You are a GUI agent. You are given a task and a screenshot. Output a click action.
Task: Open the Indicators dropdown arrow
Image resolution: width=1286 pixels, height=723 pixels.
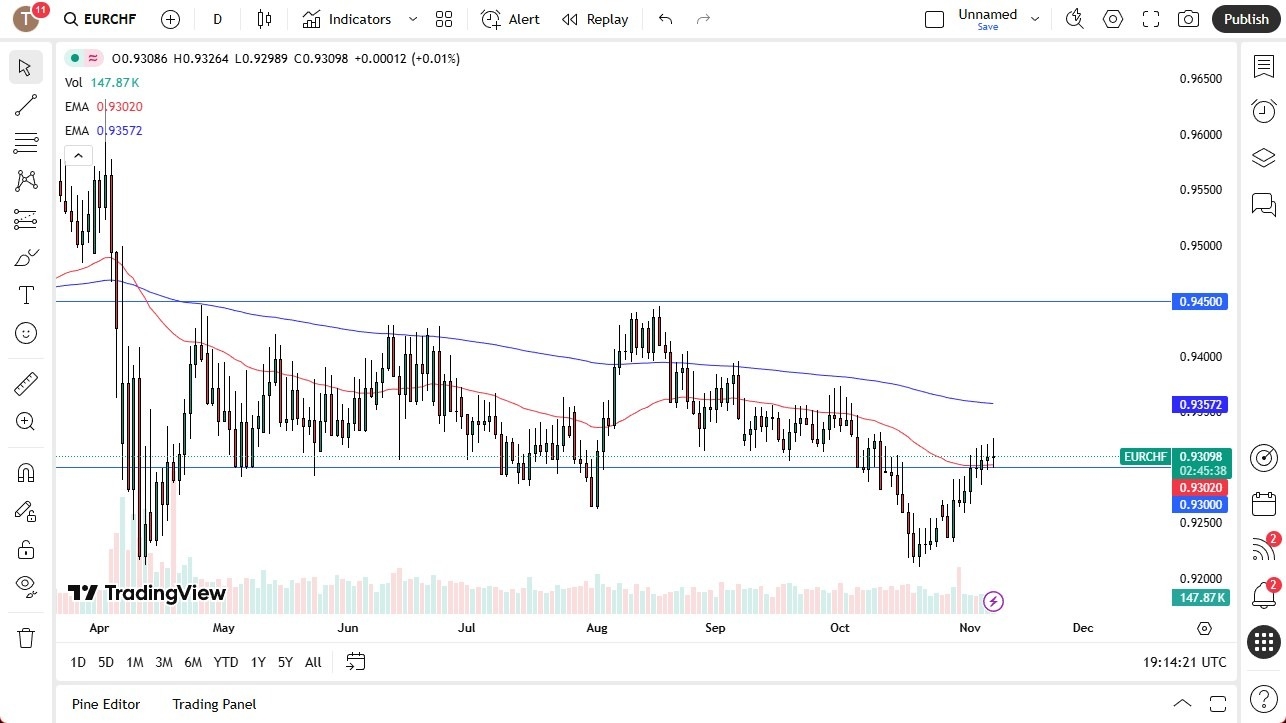[411, 18]
